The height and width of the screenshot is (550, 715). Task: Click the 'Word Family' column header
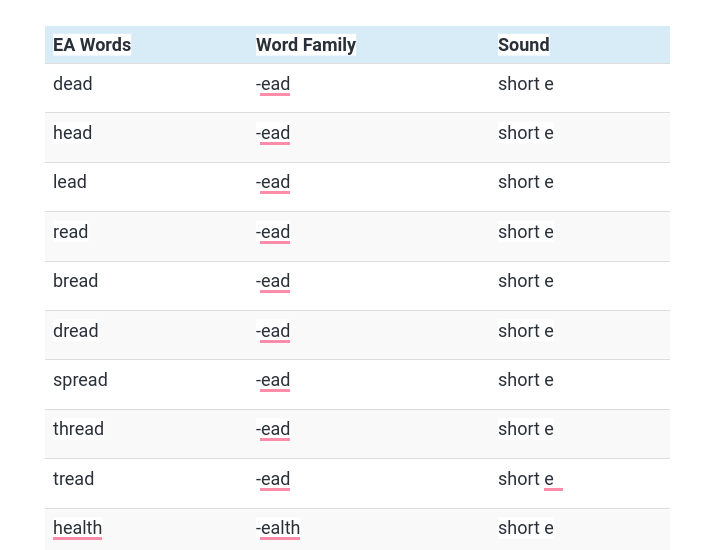point(306,45)
